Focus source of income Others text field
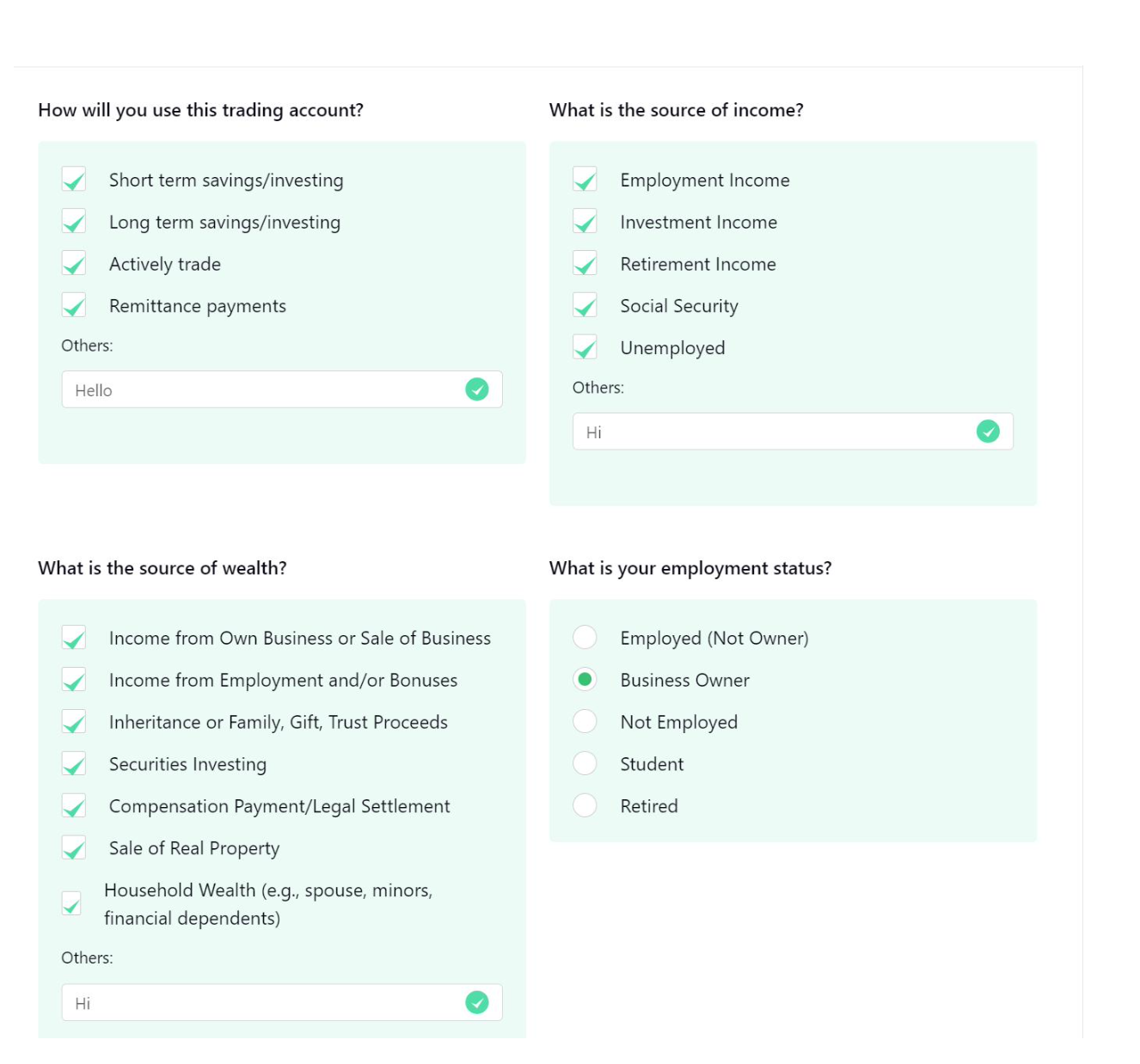This screenshot has width=1140, height=1064. point(793,431)
